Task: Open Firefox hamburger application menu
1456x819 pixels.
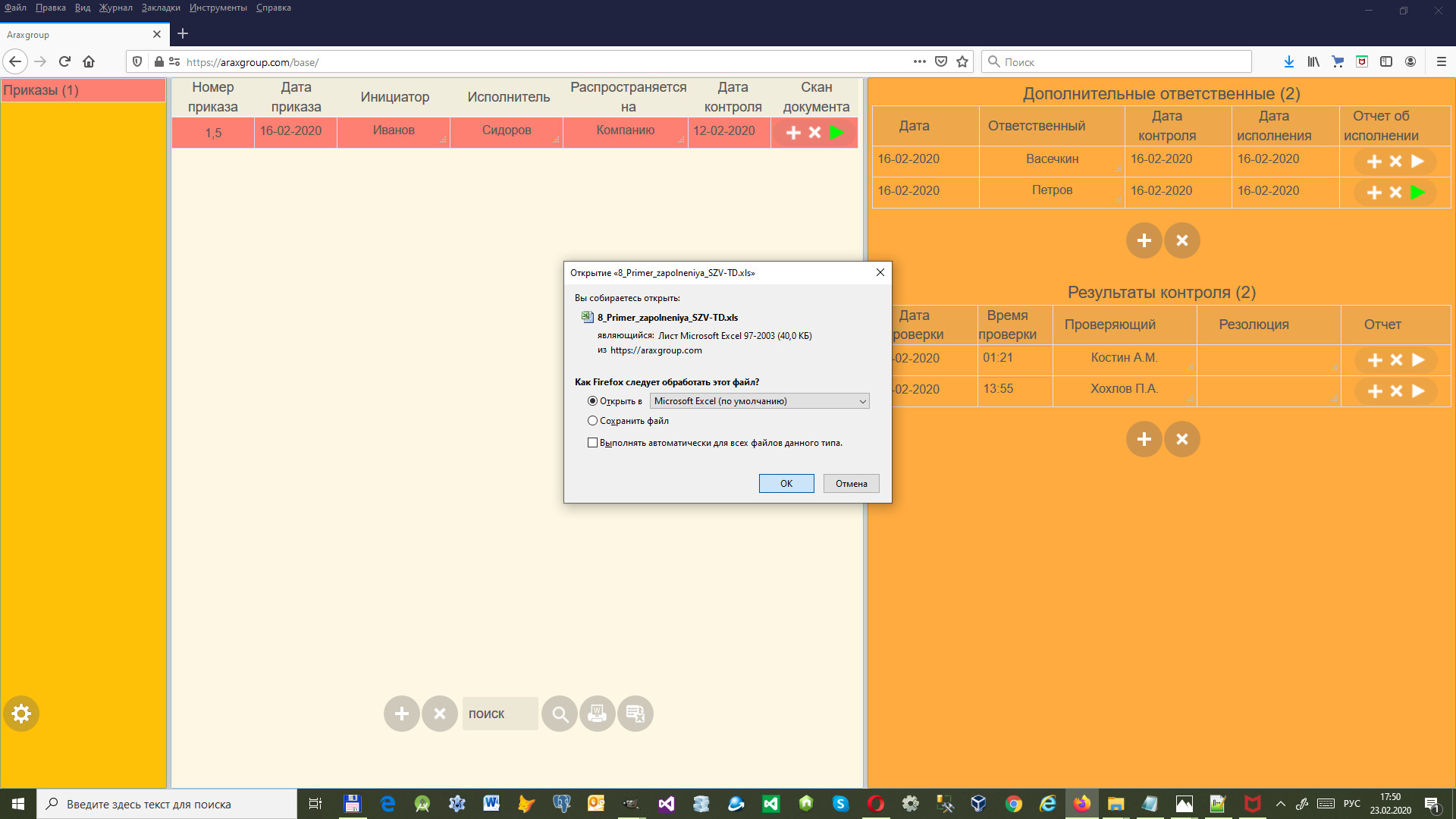Action: tap(1442, 61)
